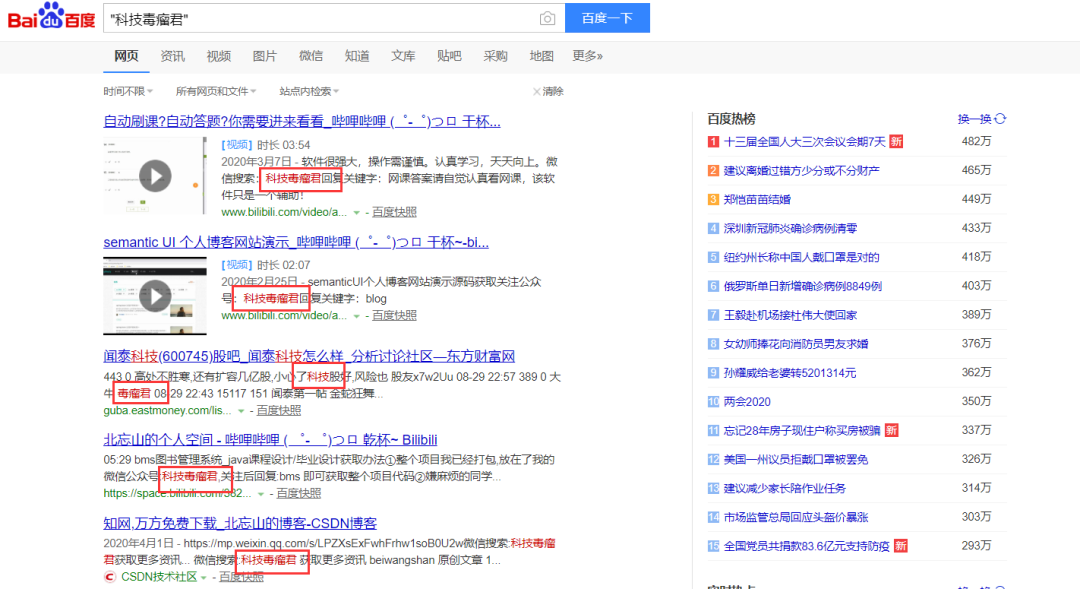Image resolution: width=1080 pixels, height=589 pixels.
Task: Expand arrow beside second bilibili.com/video URL
Action: pyautogui.click(x=356, y=316)
